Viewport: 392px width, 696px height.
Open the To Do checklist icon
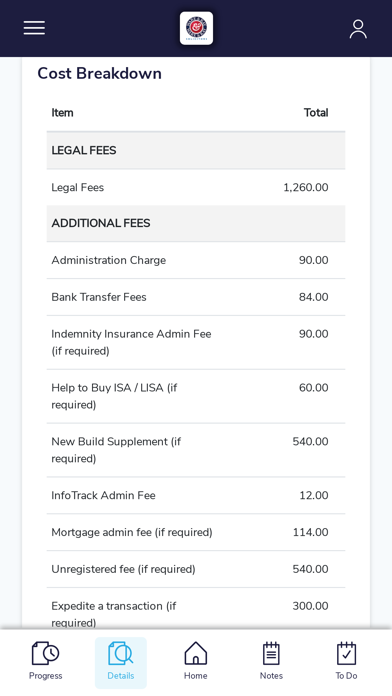point(346,653)
